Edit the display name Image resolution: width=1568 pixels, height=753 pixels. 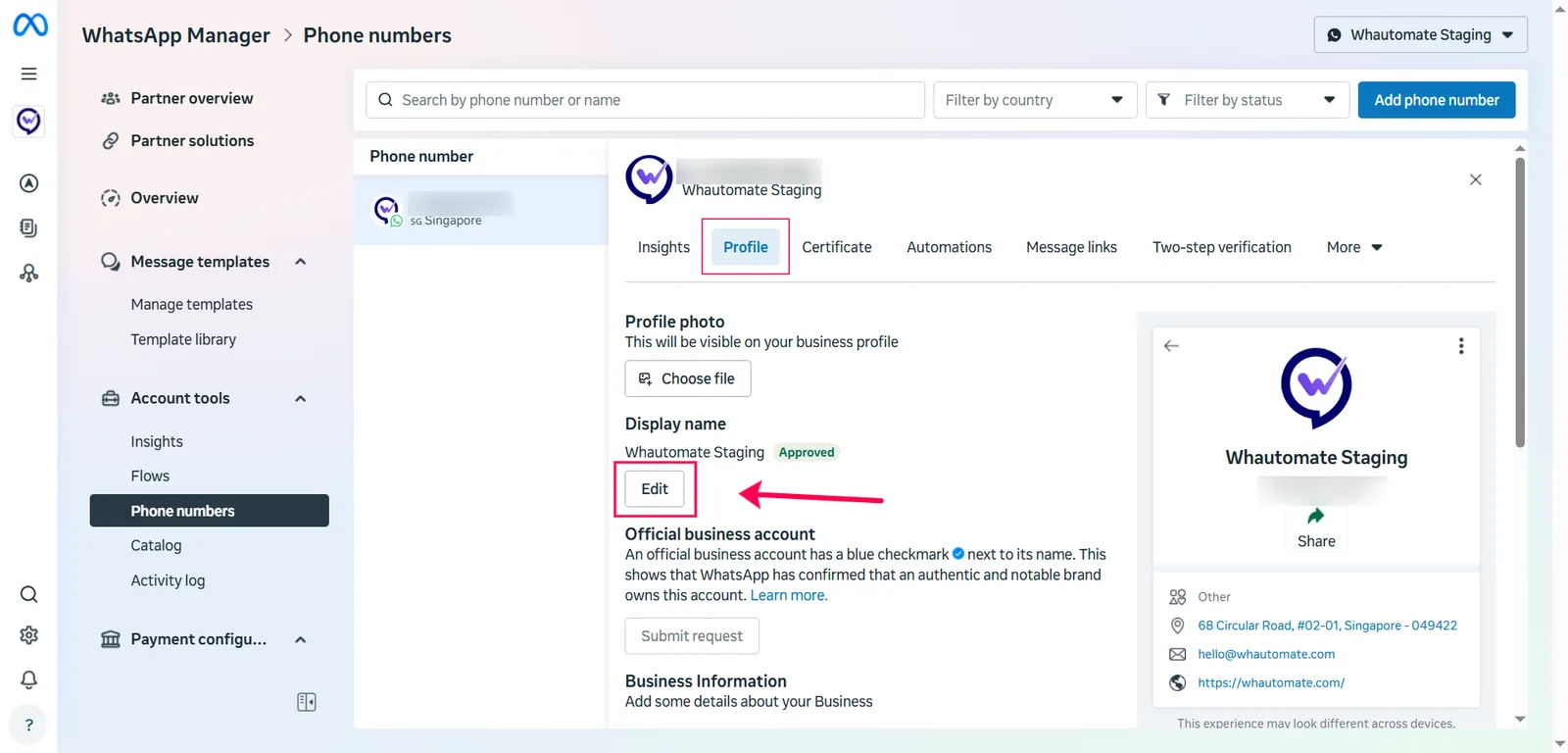(655, 488)
